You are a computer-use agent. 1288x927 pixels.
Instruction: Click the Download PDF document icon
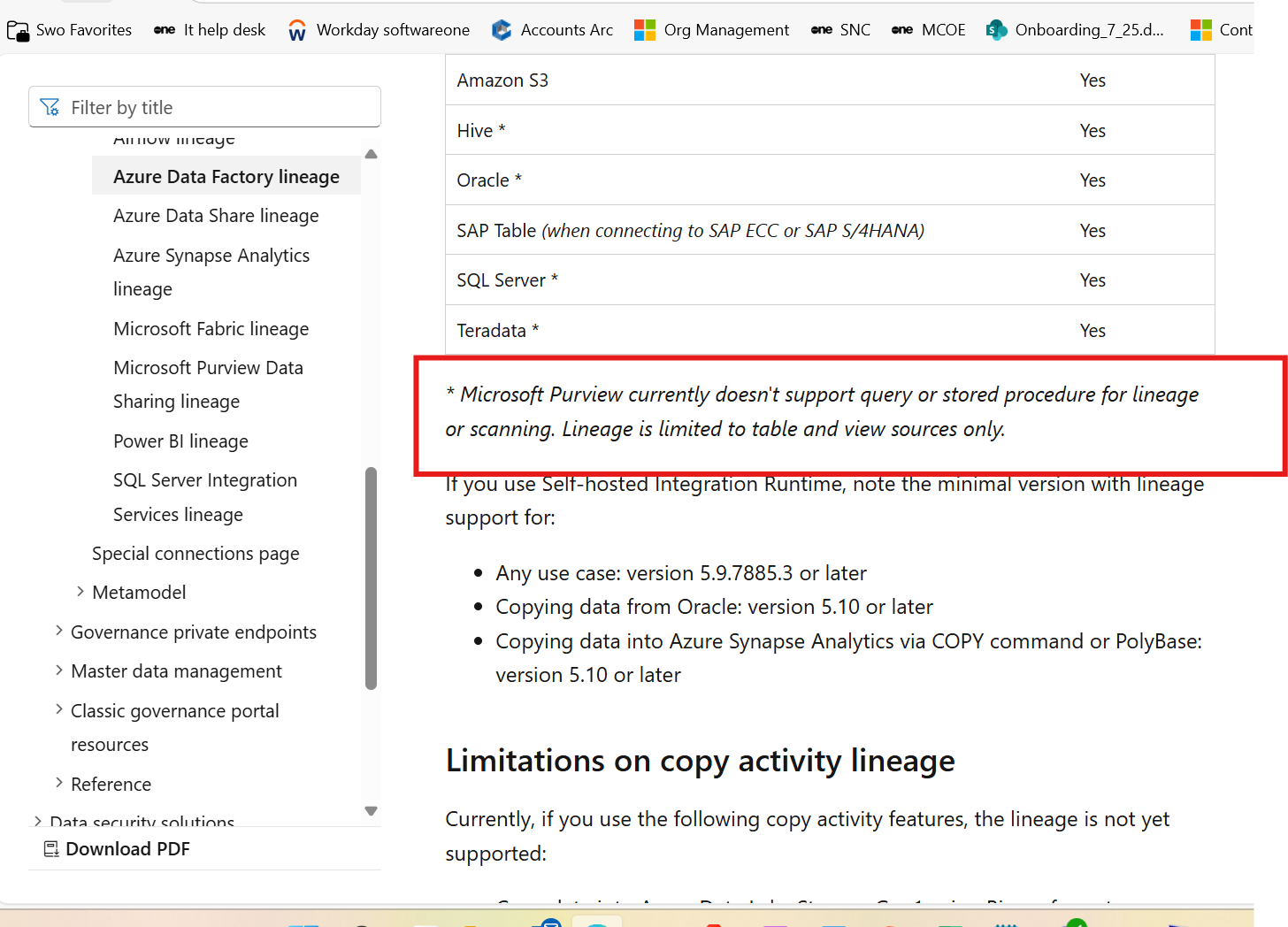[51, 849]
